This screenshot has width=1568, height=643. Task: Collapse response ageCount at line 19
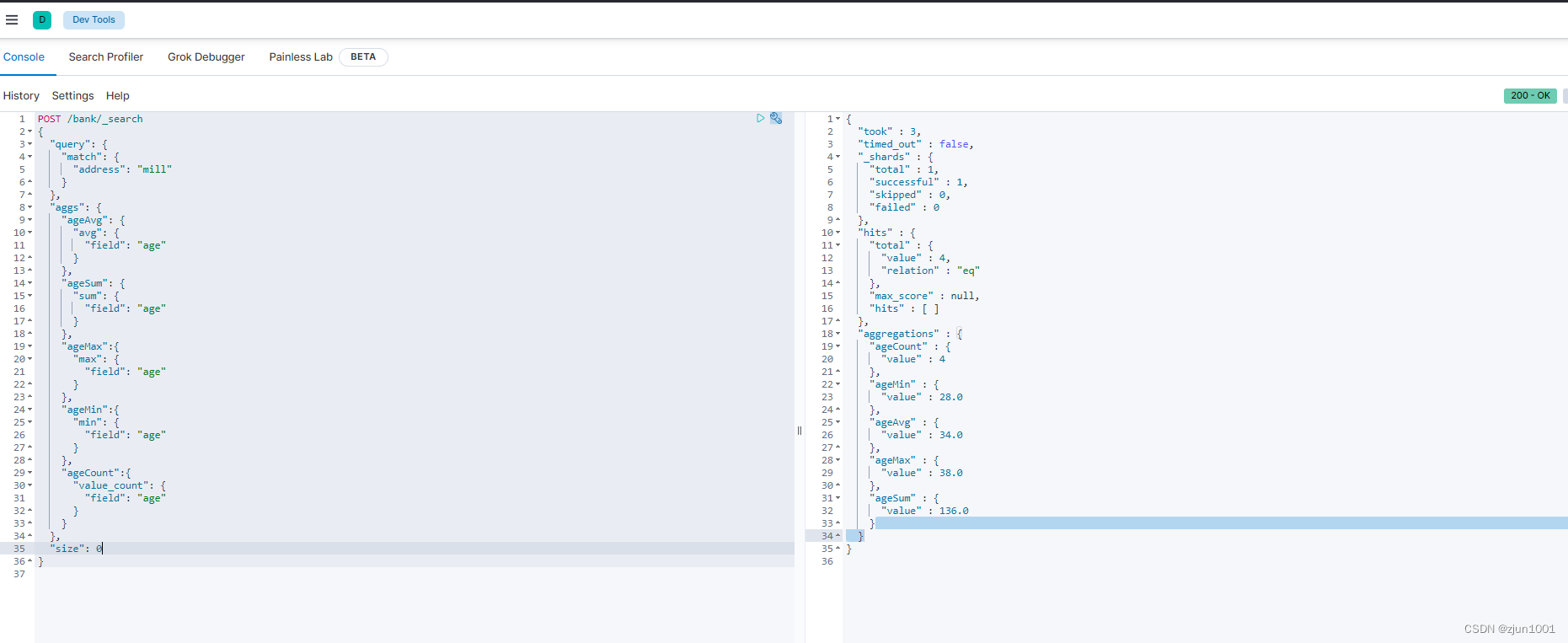[838, 346]
